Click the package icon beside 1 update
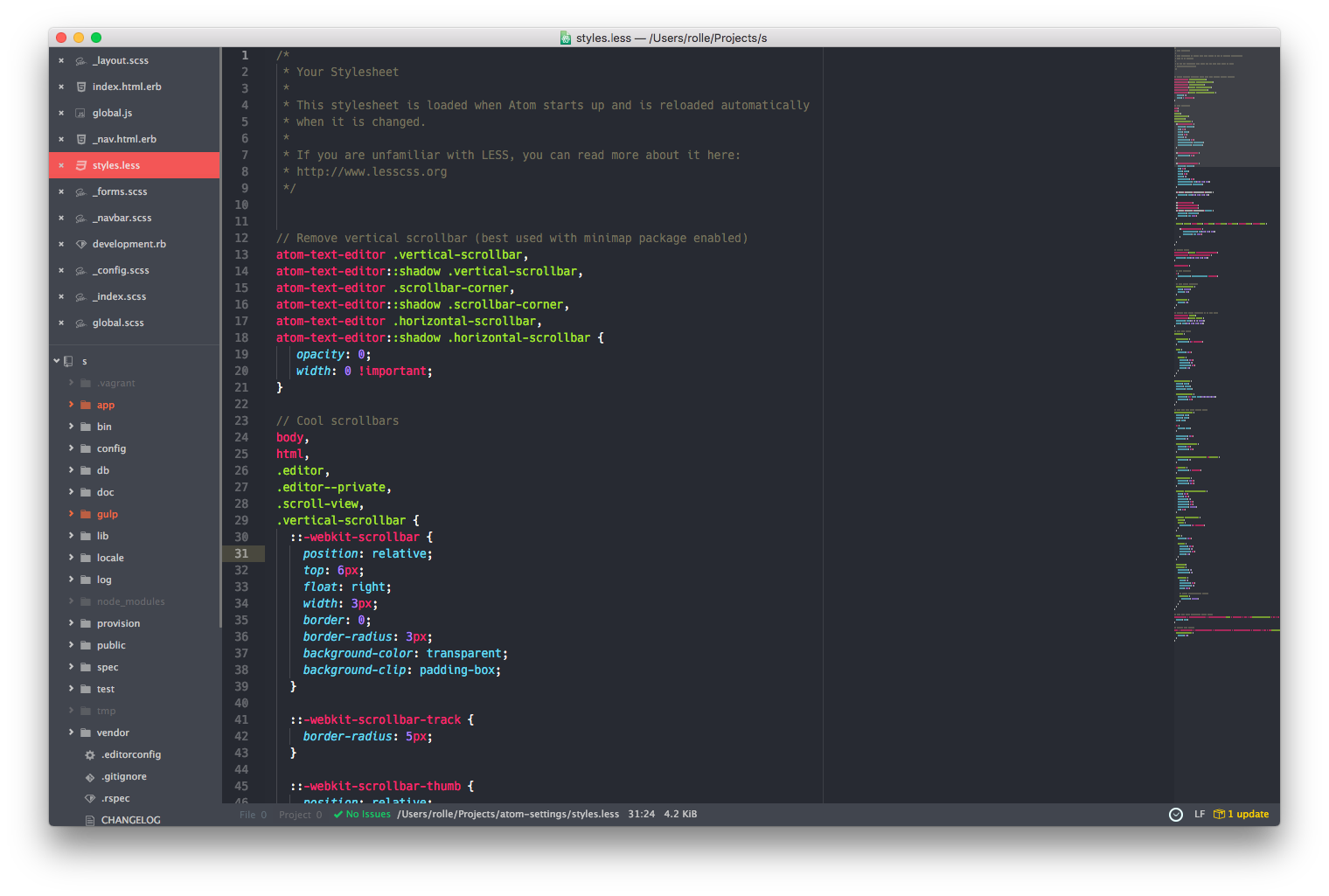Image resolution: width=1329 pixels, height=896 pixels. pyautogui.click(x=1219, y=814)
